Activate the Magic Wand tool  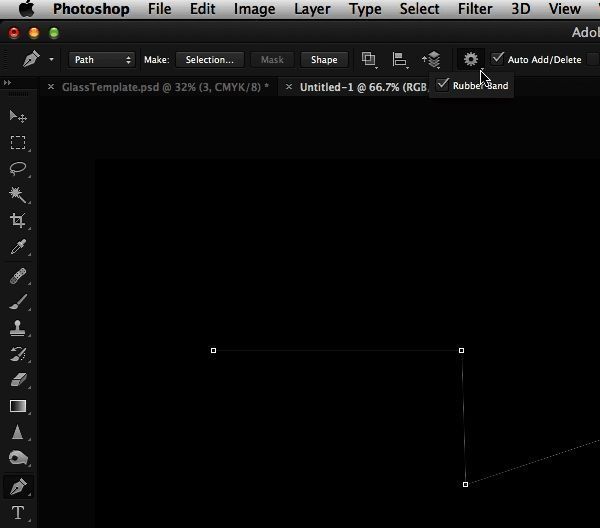[18, 195]
